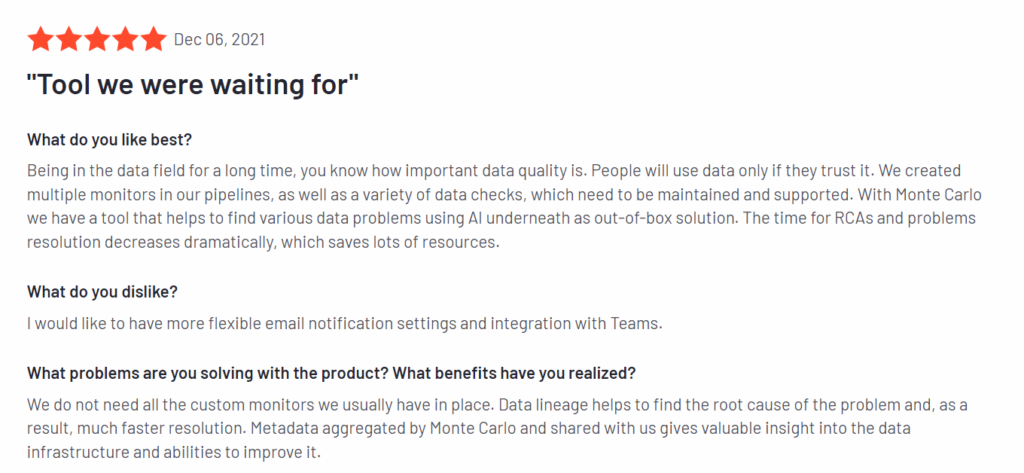Click the last line "infrastructure and abilities to improve it"
The image size is (1024, 473).
(x=174, y=452)
